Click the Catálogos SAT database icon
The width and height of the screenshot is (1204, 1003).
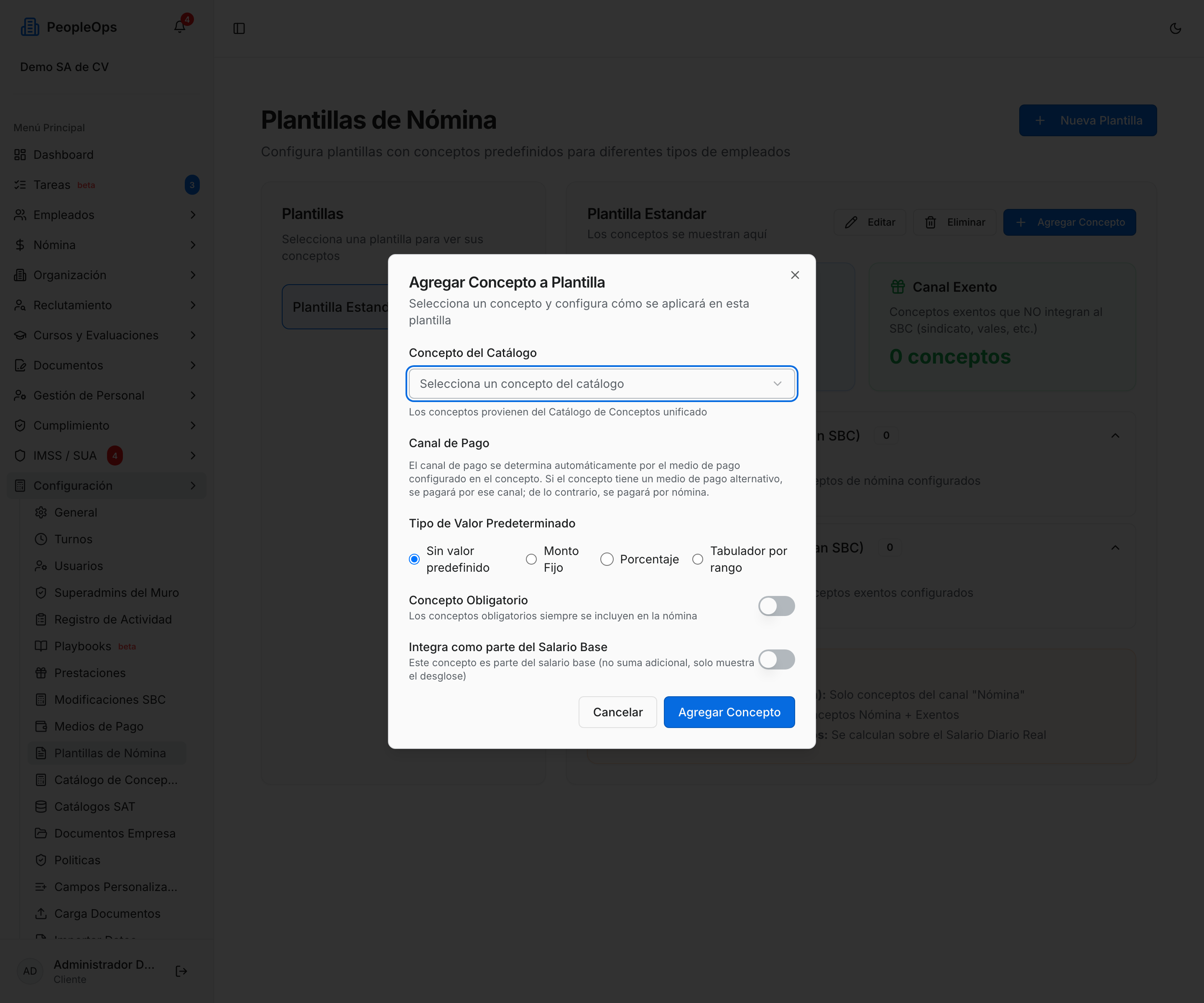click(41, 807)
